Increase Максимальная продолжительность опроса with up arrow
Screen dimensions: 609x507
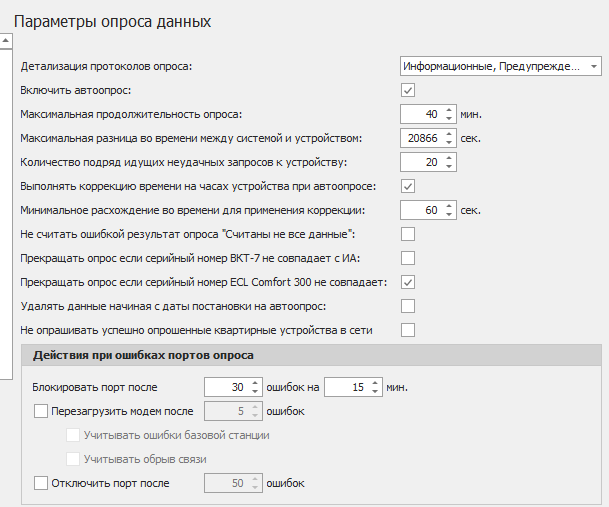coord(449,109)
